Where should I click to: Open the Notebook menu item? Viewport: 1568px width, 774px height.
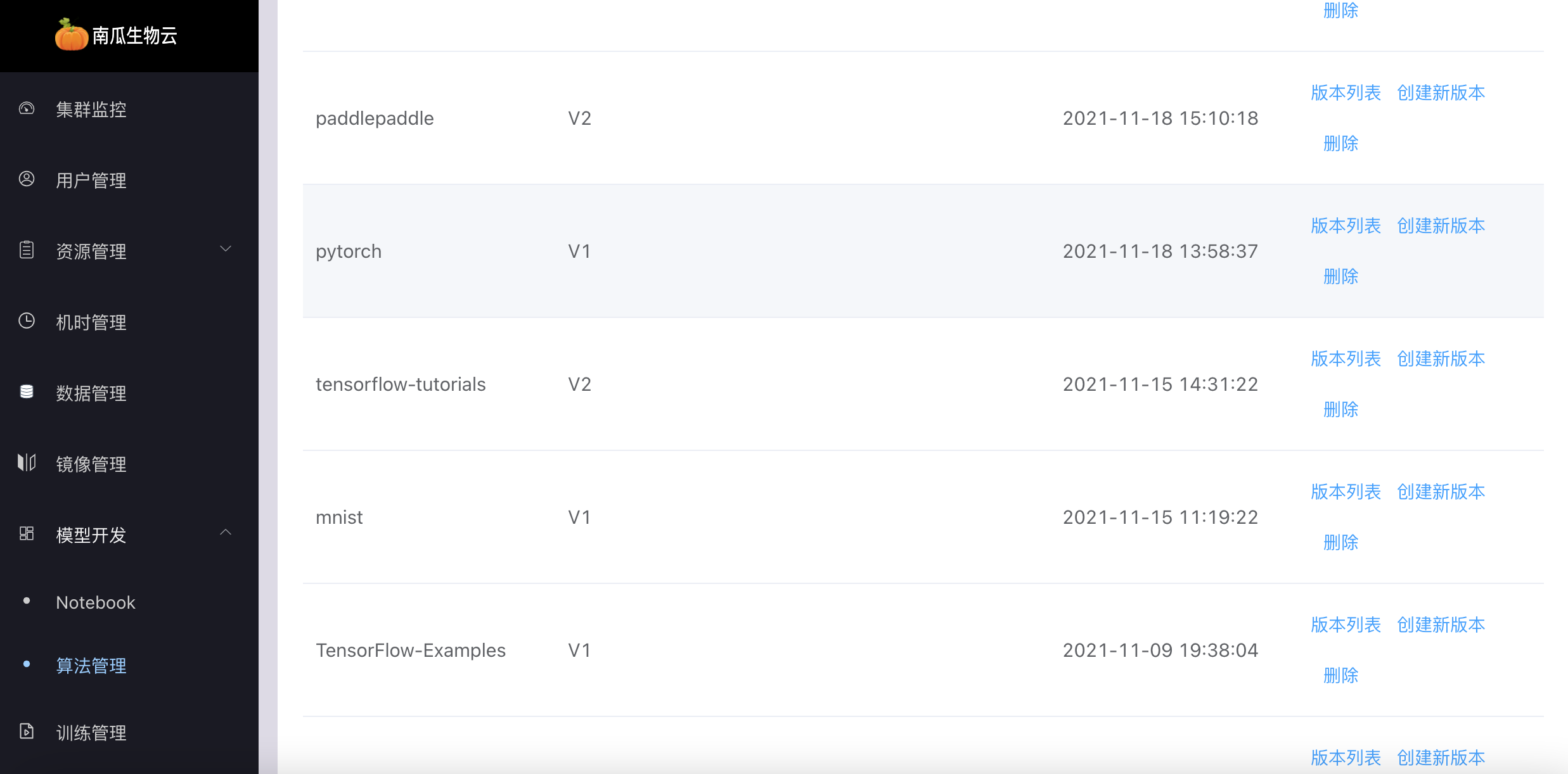[96, 602]
